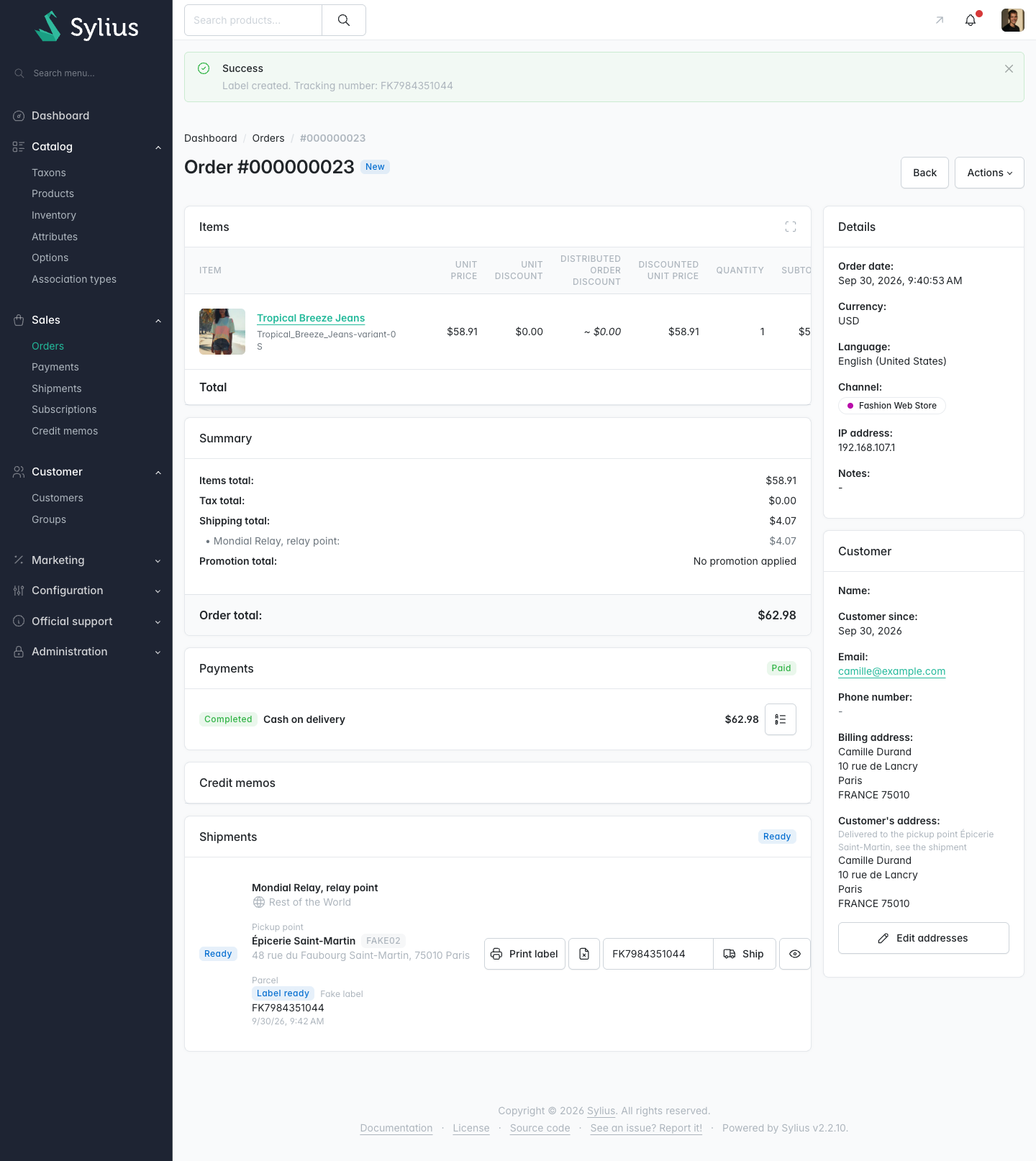Screen dimensions: 1036x1161
Task: Click the Tropical Breeze Jeans thumbnail
Action: tap(222, 332)
